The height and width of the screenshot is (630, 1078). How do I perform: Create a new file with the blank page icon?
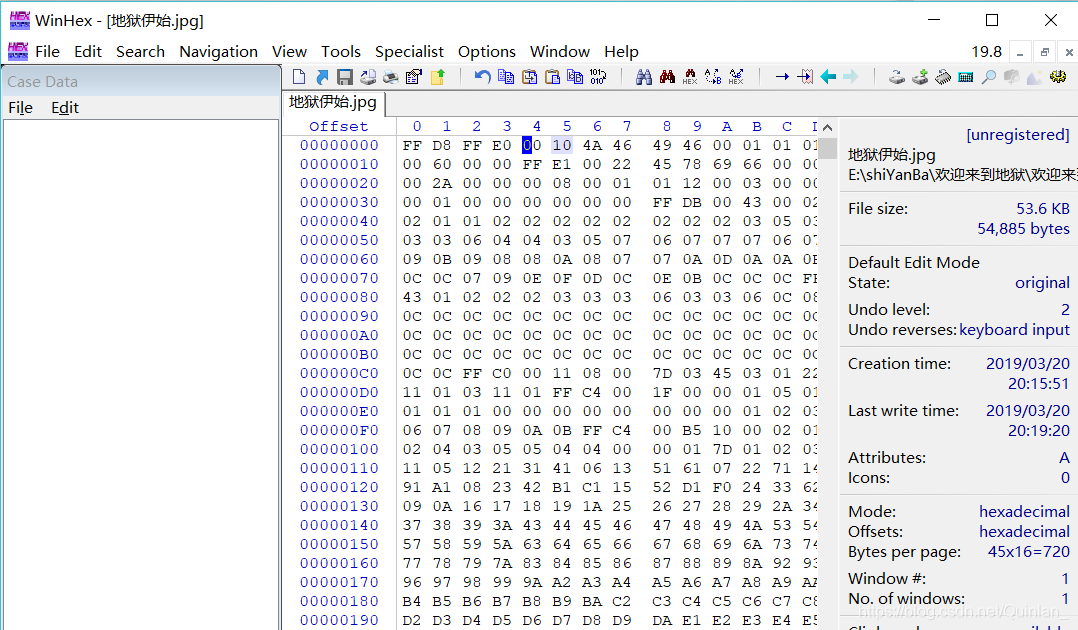click(x=299, y=77)
